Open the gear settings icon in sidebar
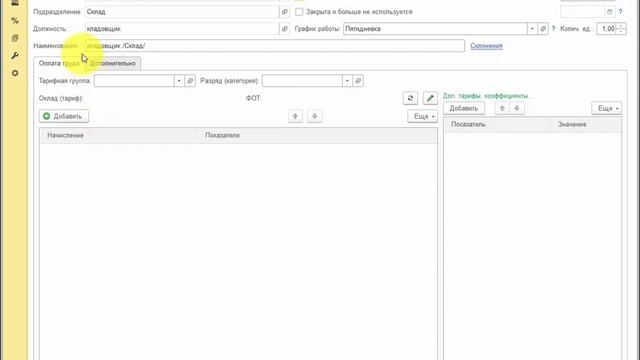This screenshot has height=360, width=640. [x=15, y=73]
